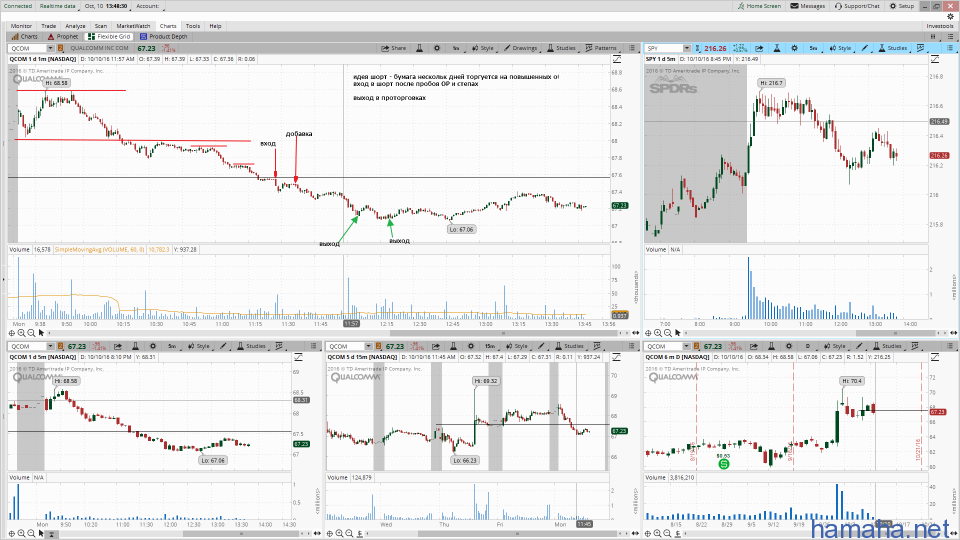
Task: Switch to the Monitor tab
Action: tap(21, 26)
